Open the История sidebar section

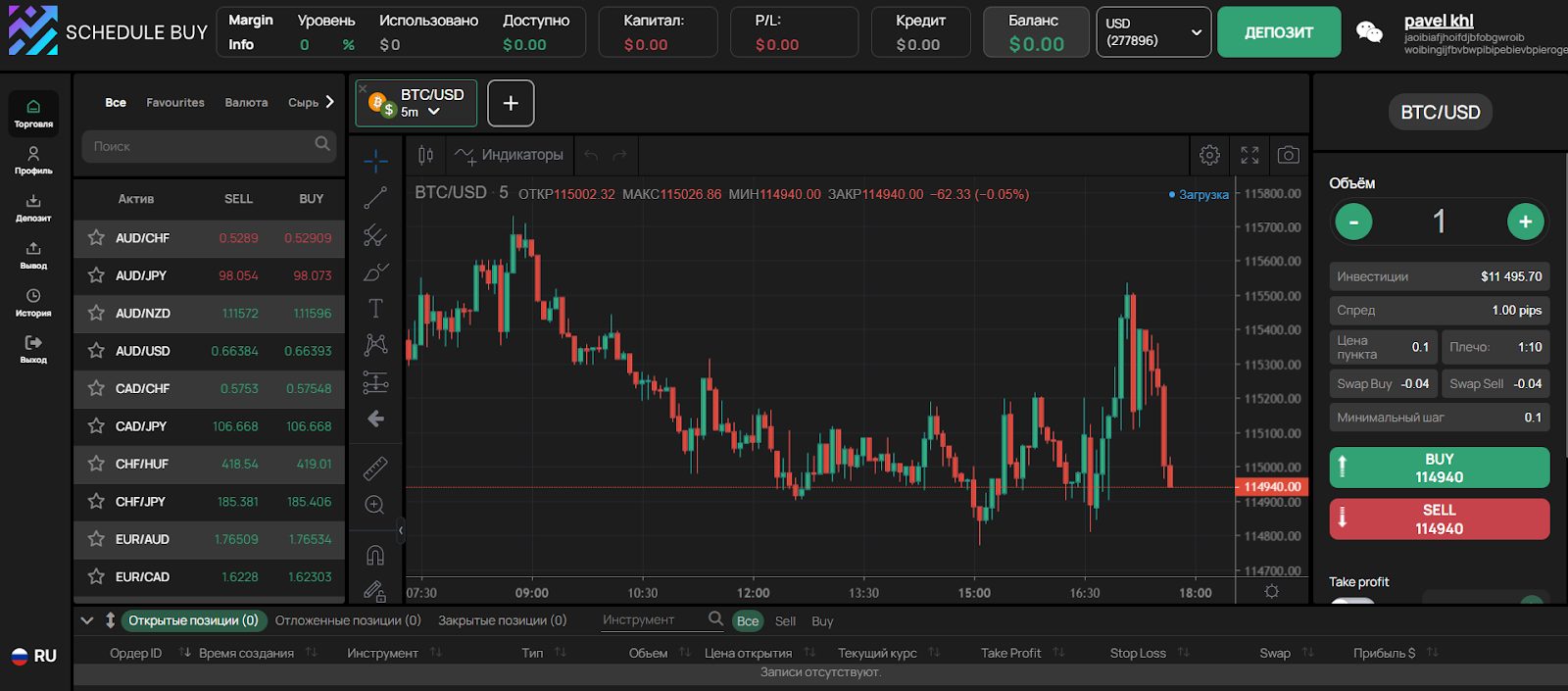(33, 303)
